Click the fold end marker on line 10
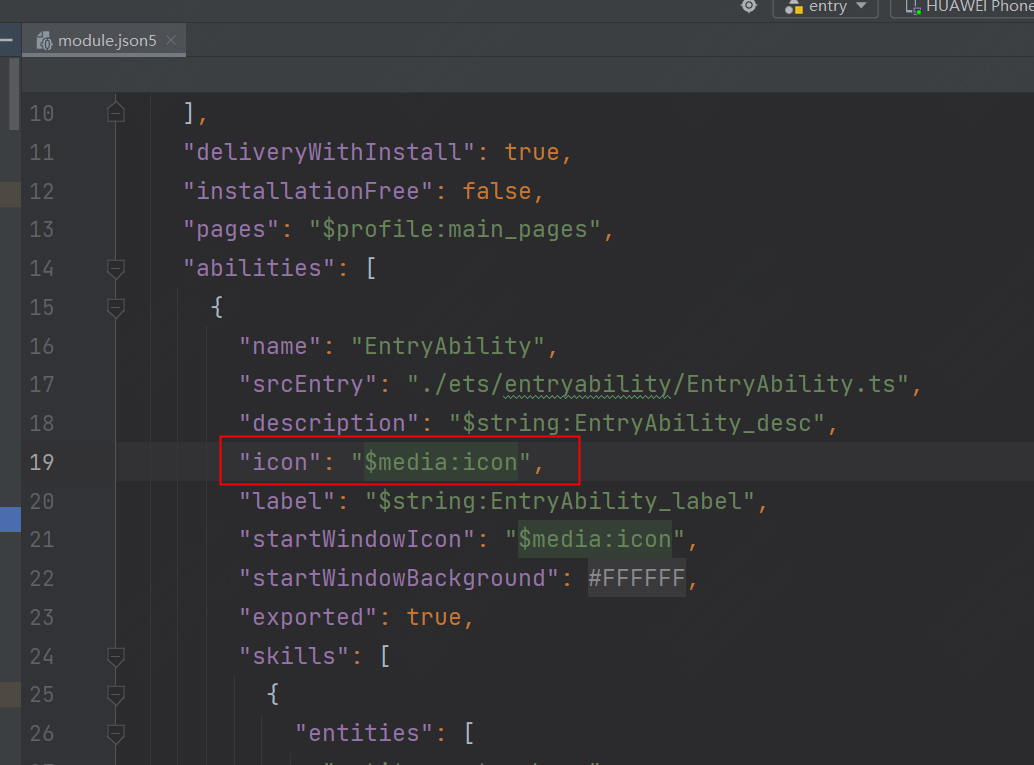The height and width of the screenshot is (765, 1034). (116, 113)
